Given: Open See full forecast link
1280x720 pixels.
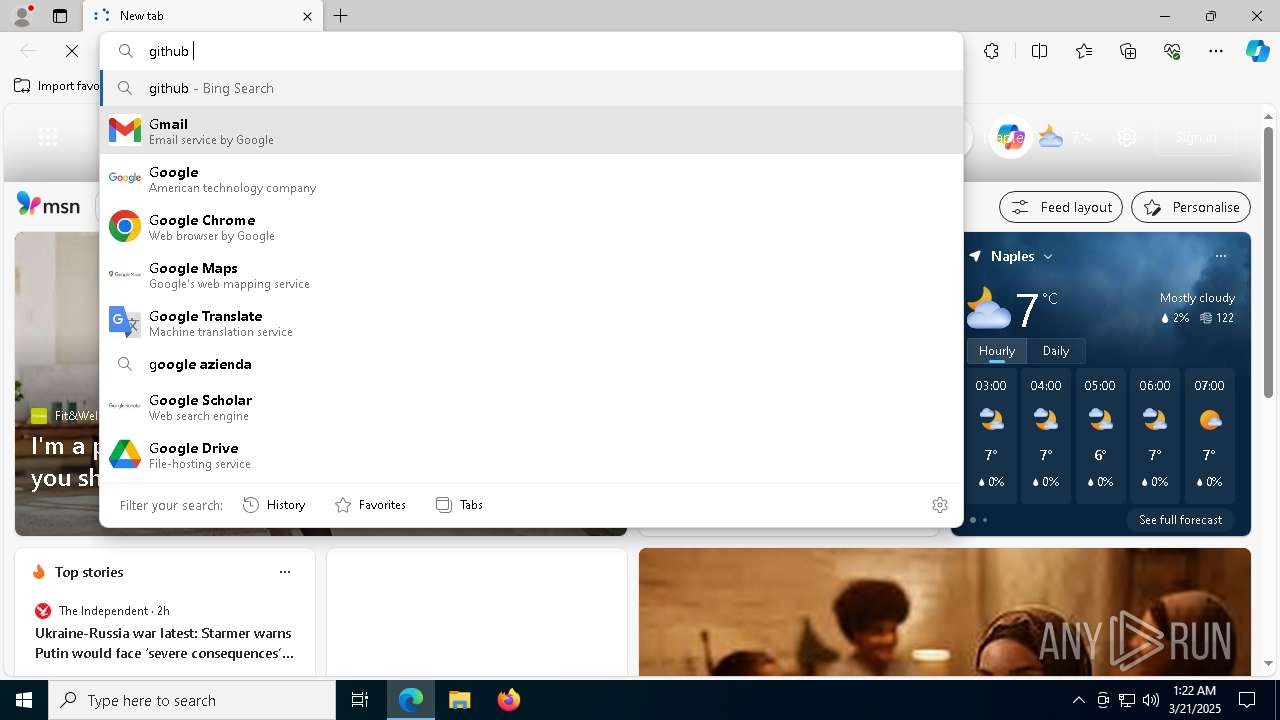Looking at the screenshot, I should tap(1180, 520).
